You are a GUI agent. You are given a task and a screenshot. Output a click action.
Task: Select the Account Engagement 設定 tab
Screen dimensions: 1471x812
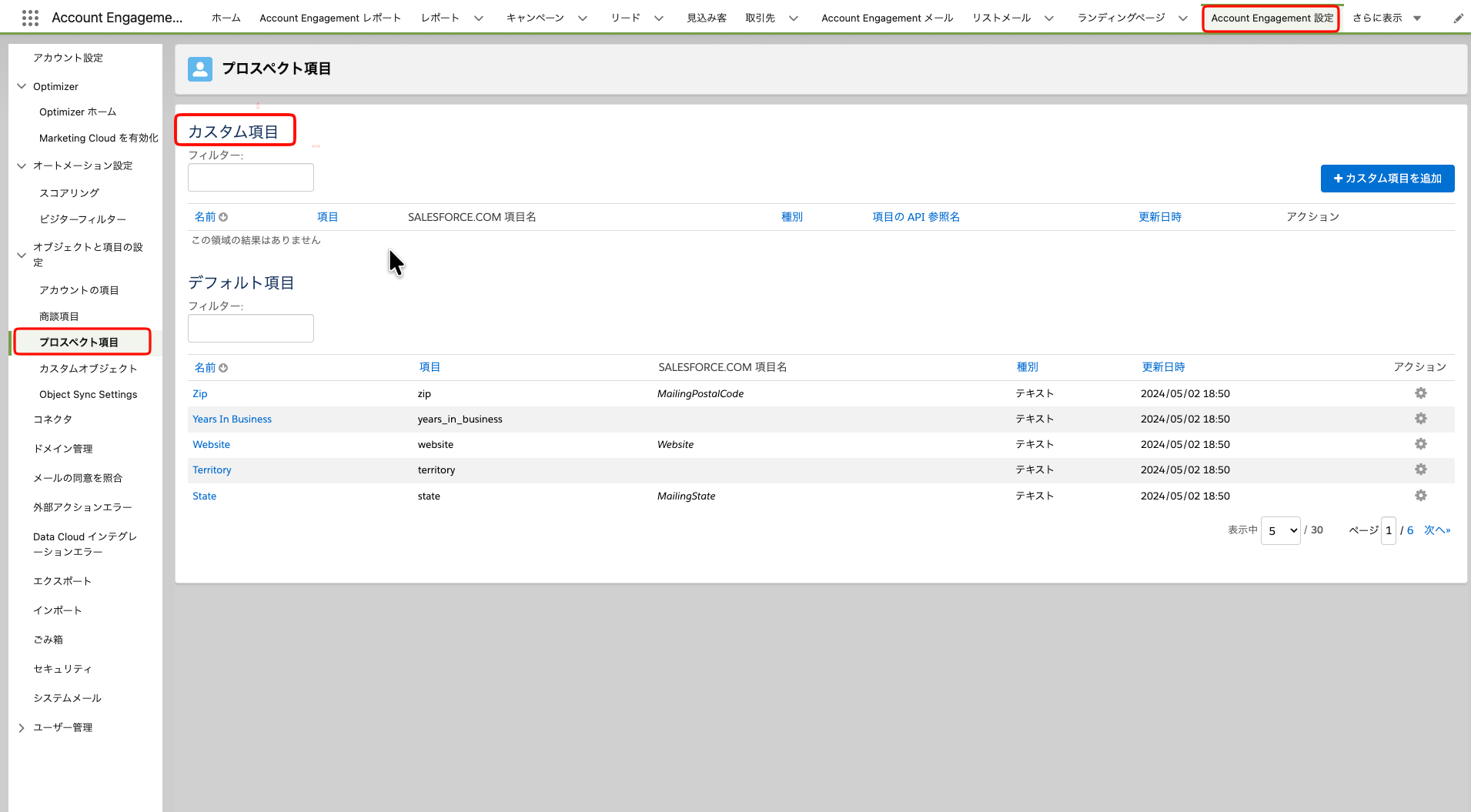1272,18
